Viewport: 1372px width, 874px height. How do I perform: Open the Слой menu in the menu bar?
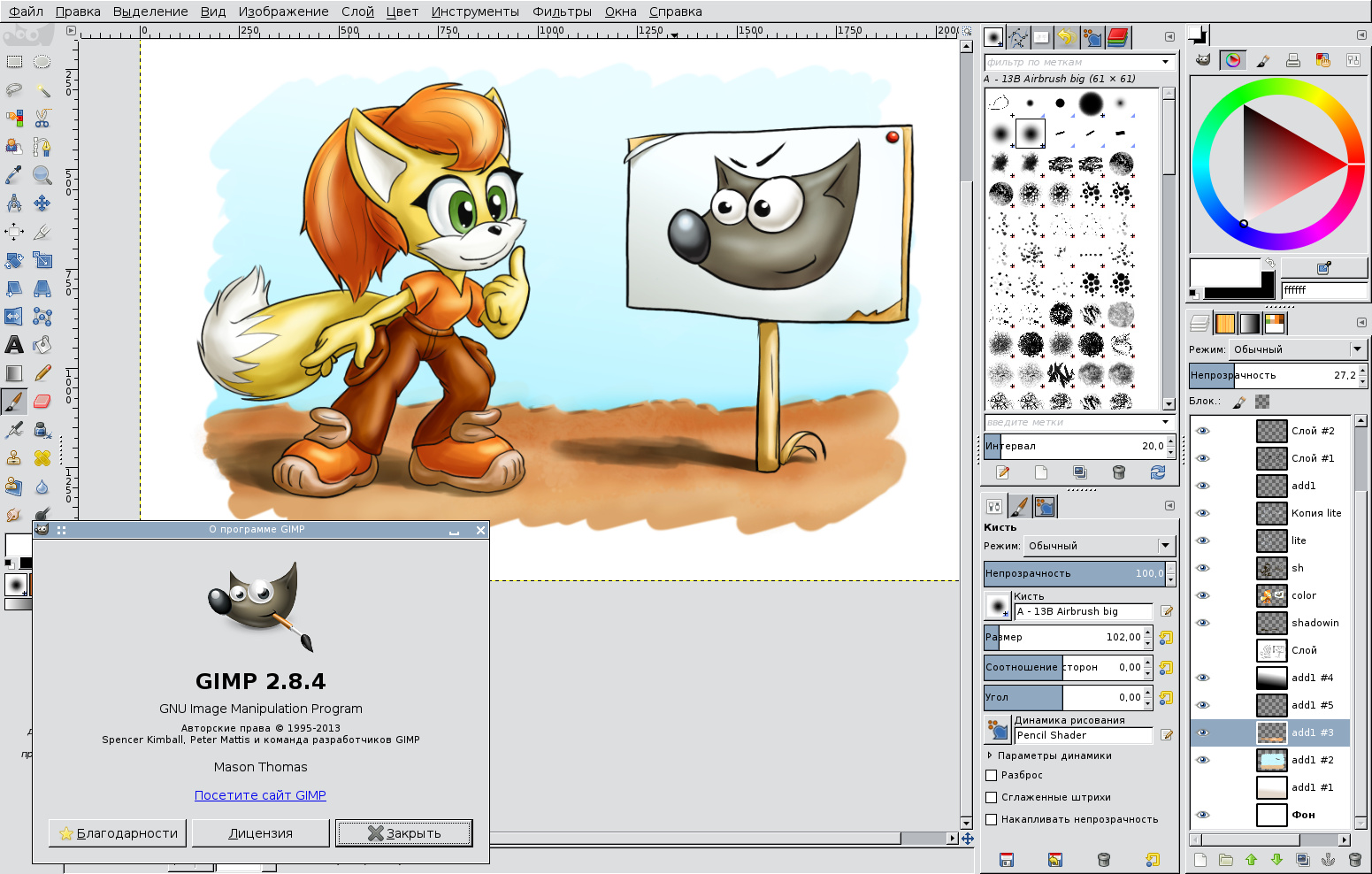(x=357, y=11)
